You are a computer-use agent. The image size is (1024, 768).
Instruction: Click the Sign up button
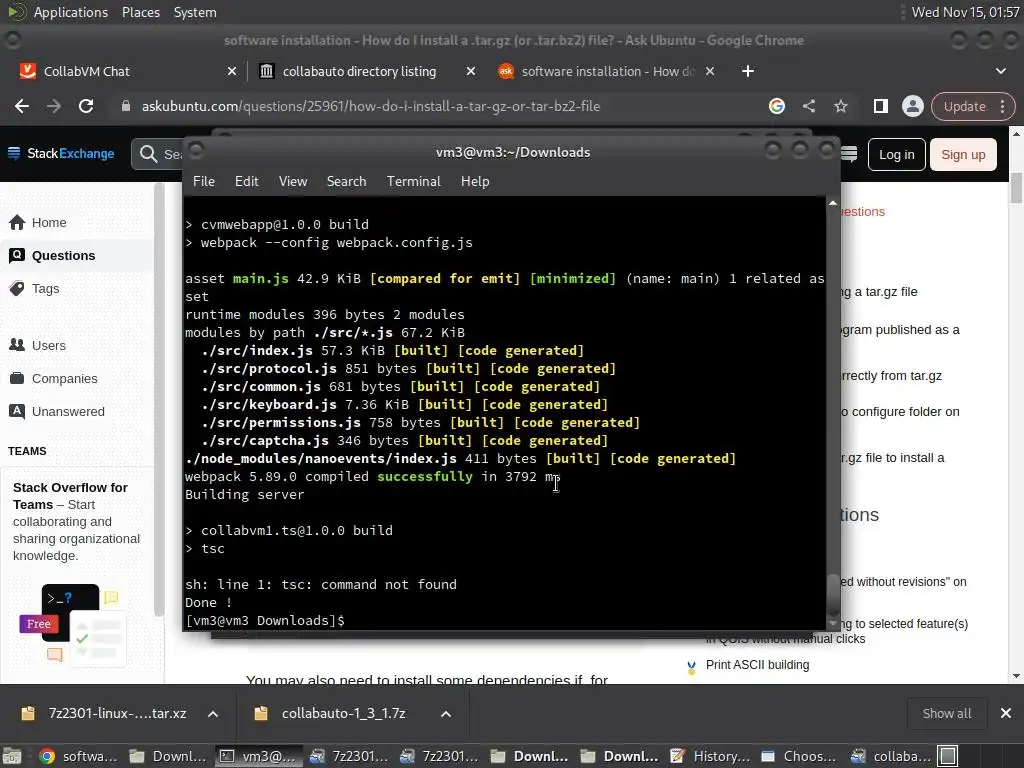click(963, 155)
